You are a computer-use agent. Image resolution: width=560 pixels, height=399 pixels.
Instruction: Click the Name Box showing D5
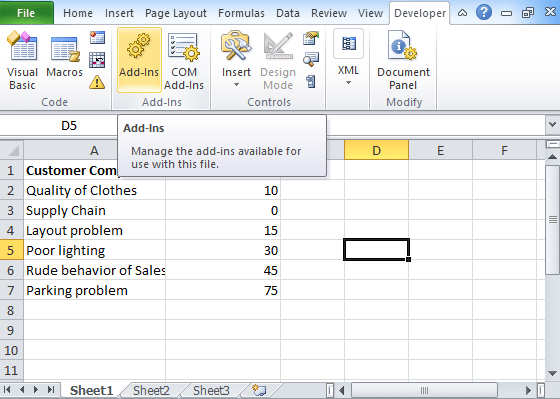coord(69,125)
